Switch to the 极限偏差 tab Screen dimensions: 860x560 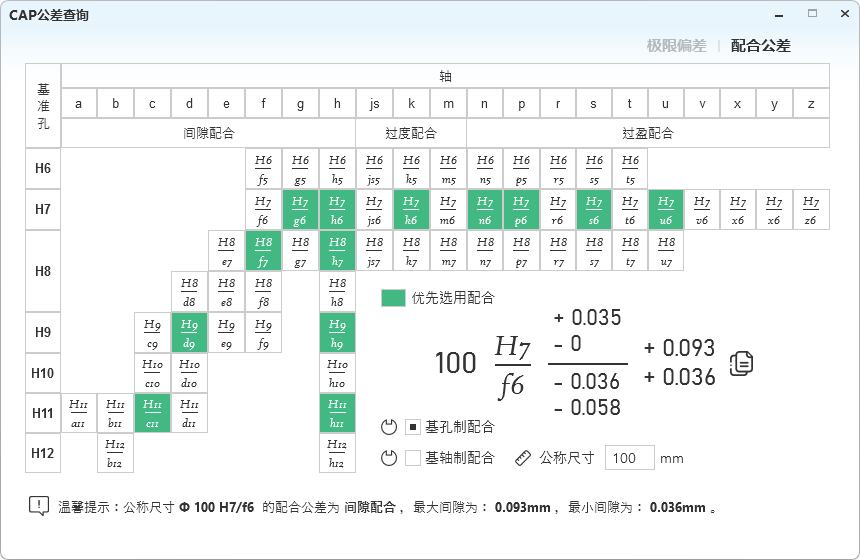pos(676,46)
